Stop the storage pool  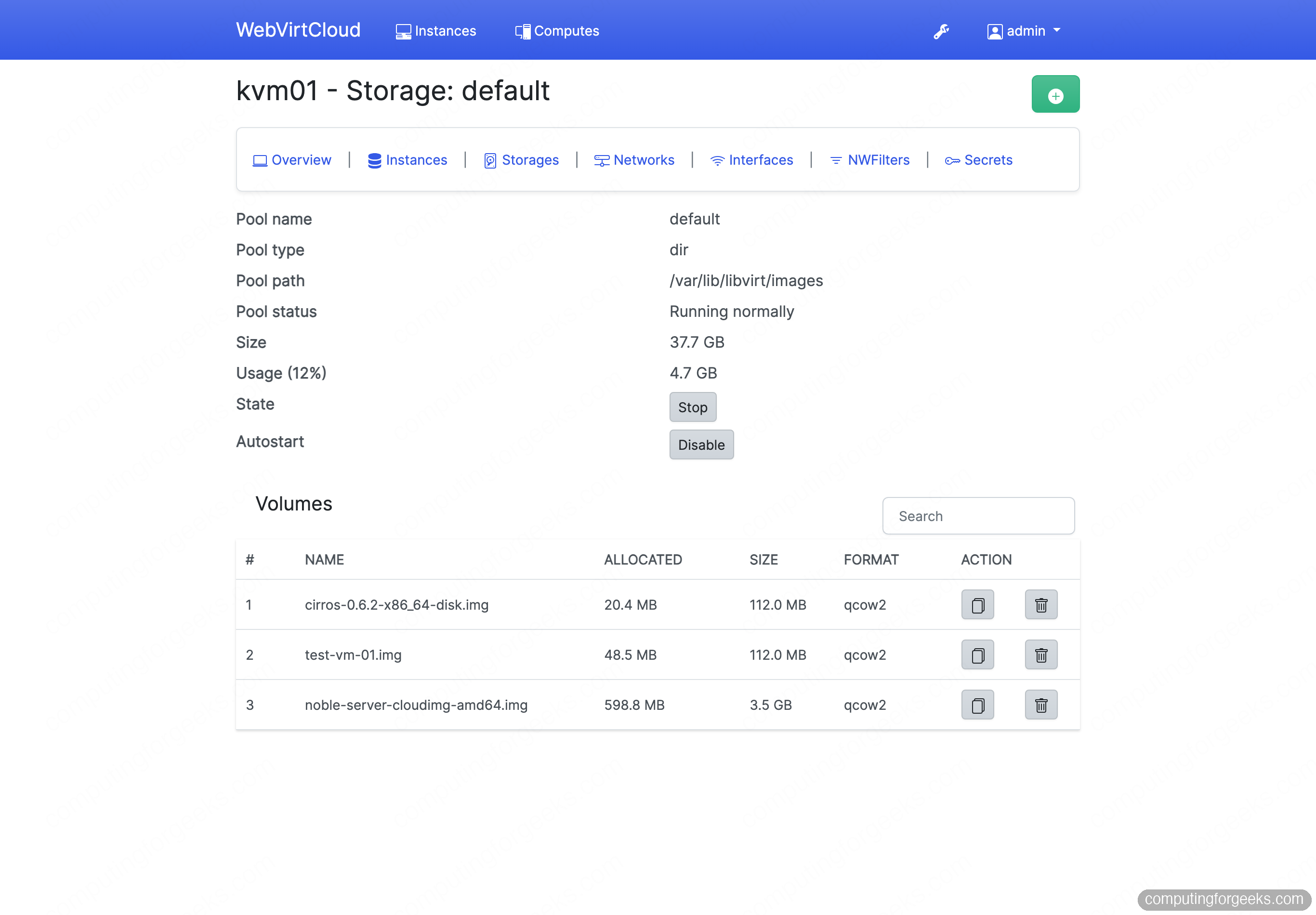[x=692, y=407]
